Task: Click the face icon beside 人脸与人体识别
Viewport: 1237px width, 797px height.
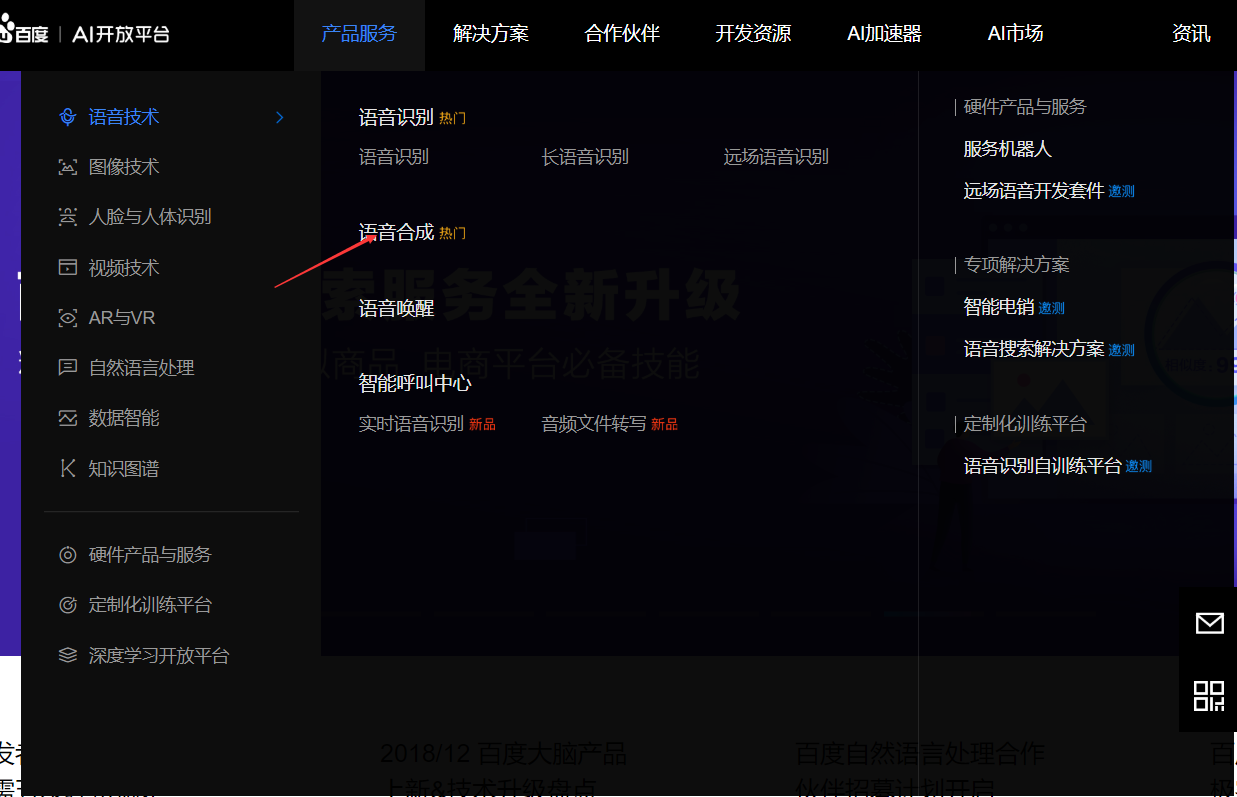Action: pyautogui.click(x=68, y=217)
